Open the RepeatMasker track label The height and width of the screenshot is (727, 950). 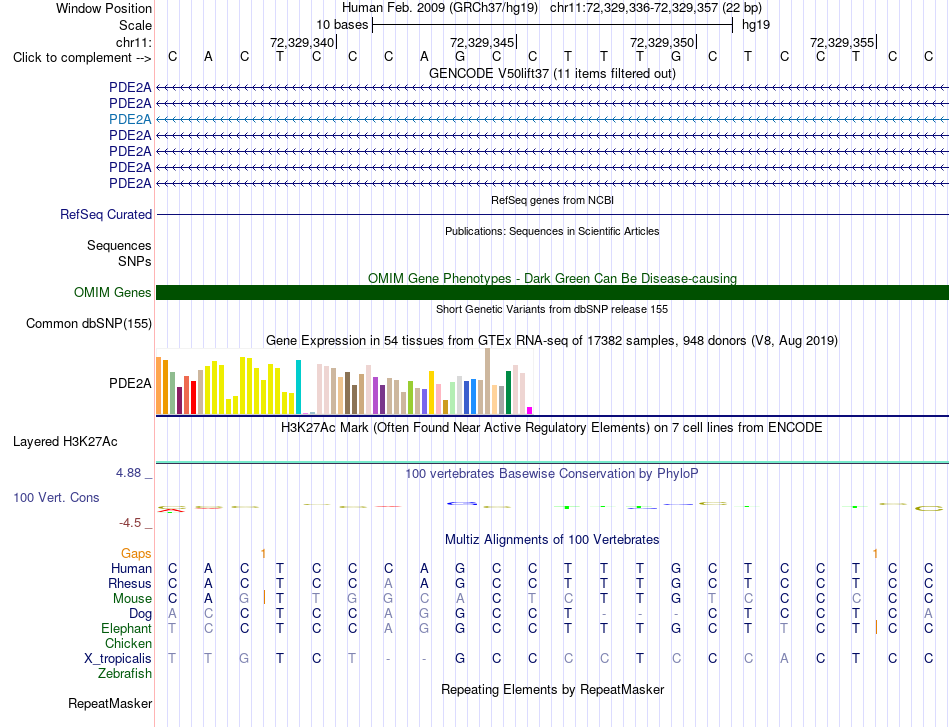click(110, 703)
